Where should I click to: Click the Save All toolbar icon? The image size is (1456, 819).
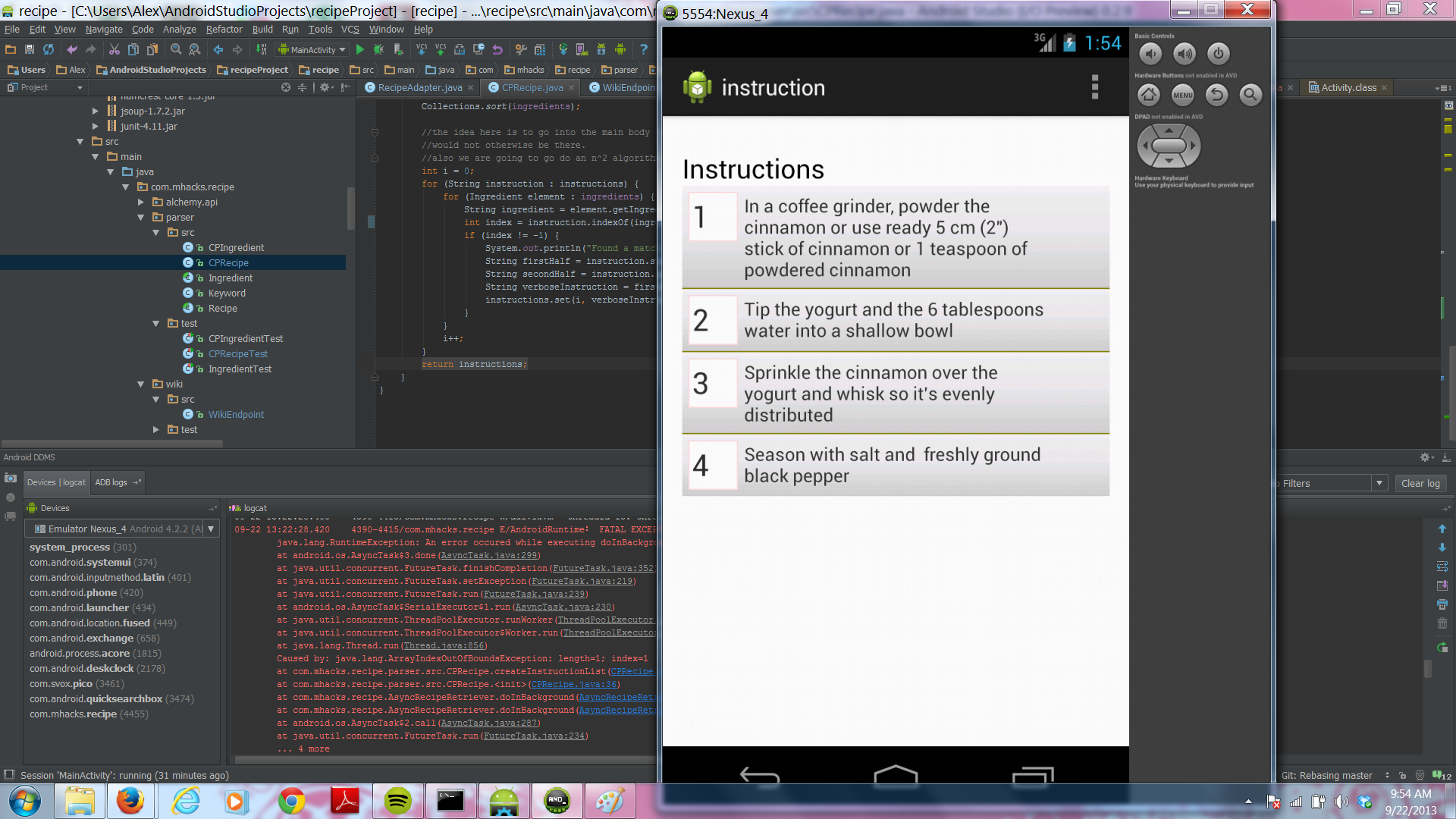[x=30, y=50]
